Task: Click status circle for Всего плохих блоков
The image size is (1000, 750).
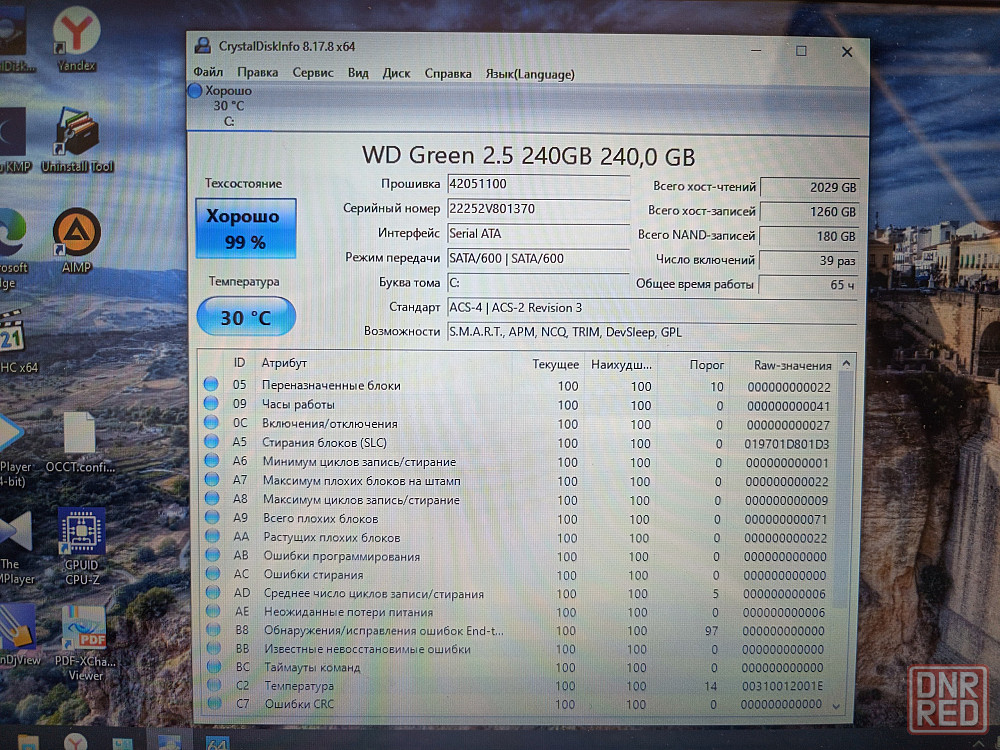Action: click(212, 517)
